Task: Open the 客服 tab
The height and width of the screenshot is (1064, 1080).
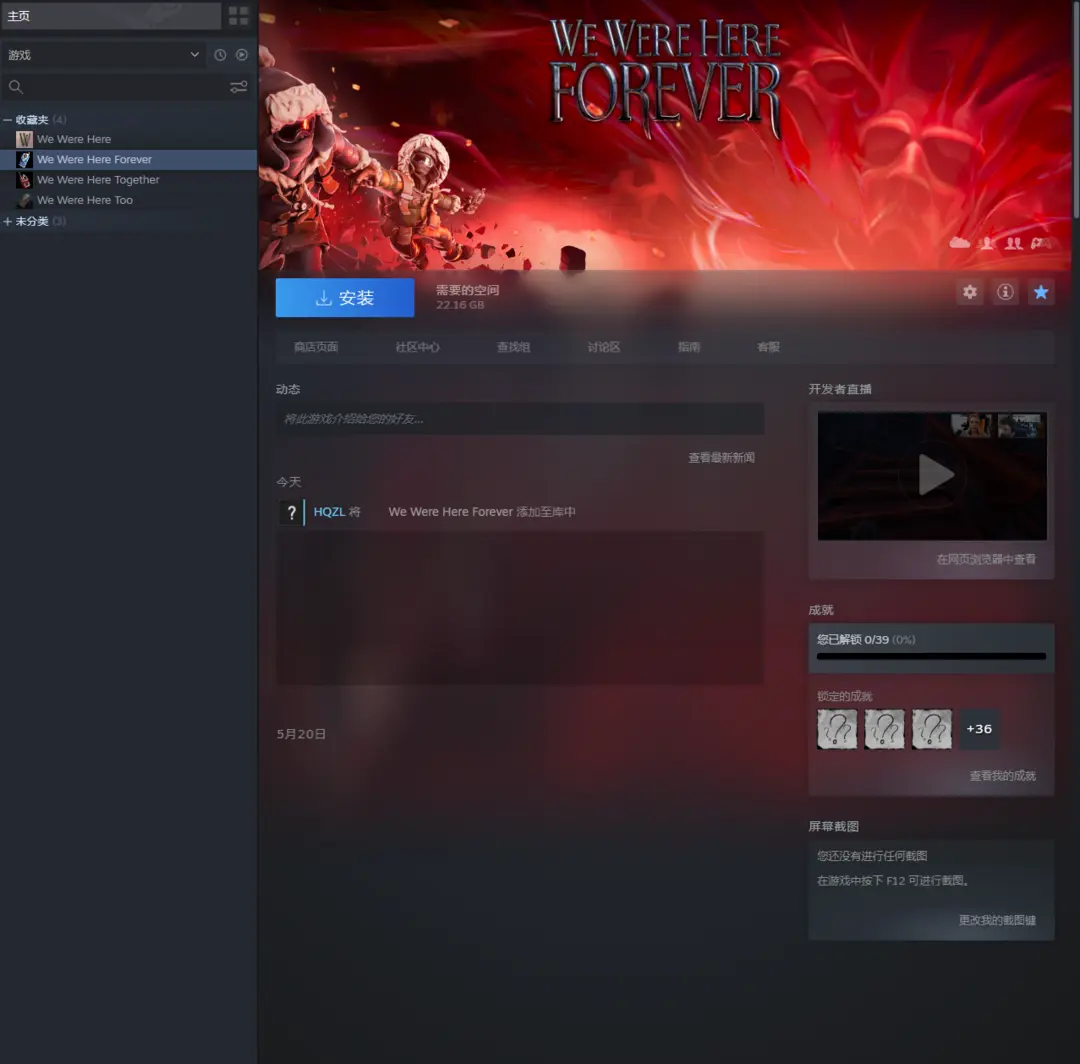Action: (x=769, y=347)
